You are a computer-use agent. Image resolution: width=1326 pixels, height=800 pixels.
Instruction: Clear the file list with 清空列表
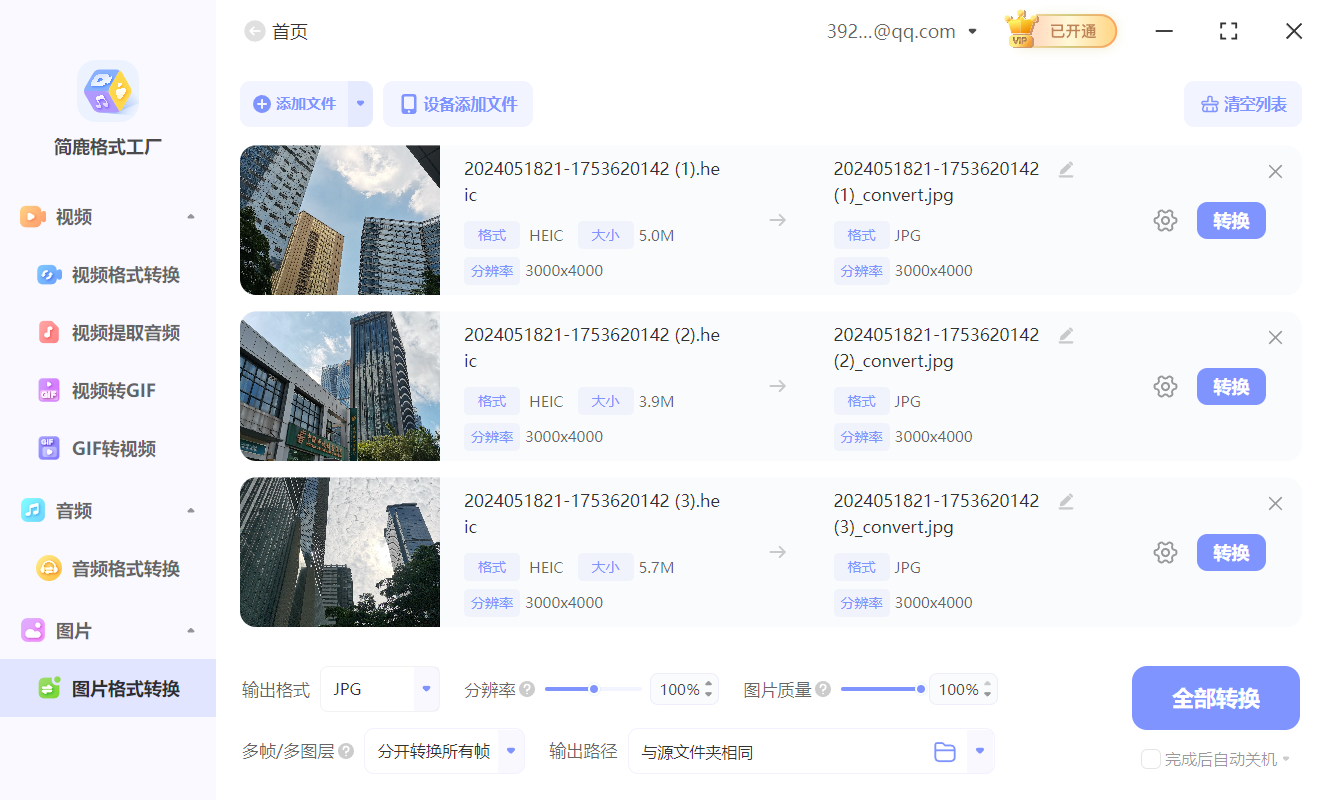[x=1242, y=104]
